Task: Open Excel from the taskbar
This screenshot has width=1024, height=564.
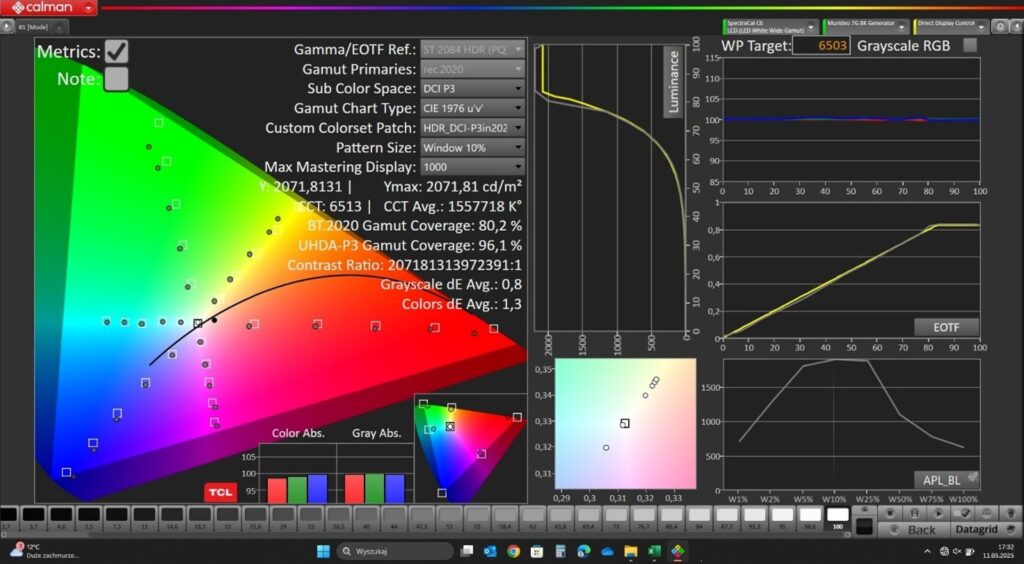Action: tap(654, 552)
